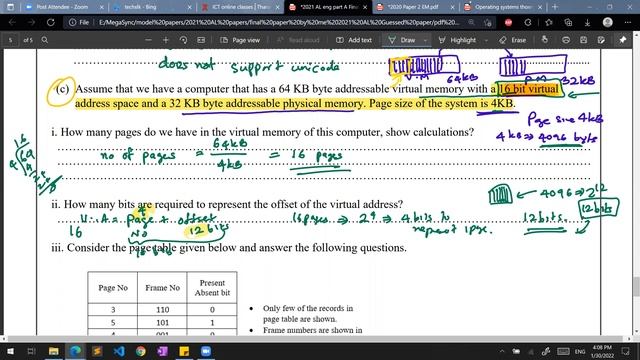Viewport: 640px width, 360px height.
Task: Toggle draw with touch hand icon
Action: click(544, 40)
